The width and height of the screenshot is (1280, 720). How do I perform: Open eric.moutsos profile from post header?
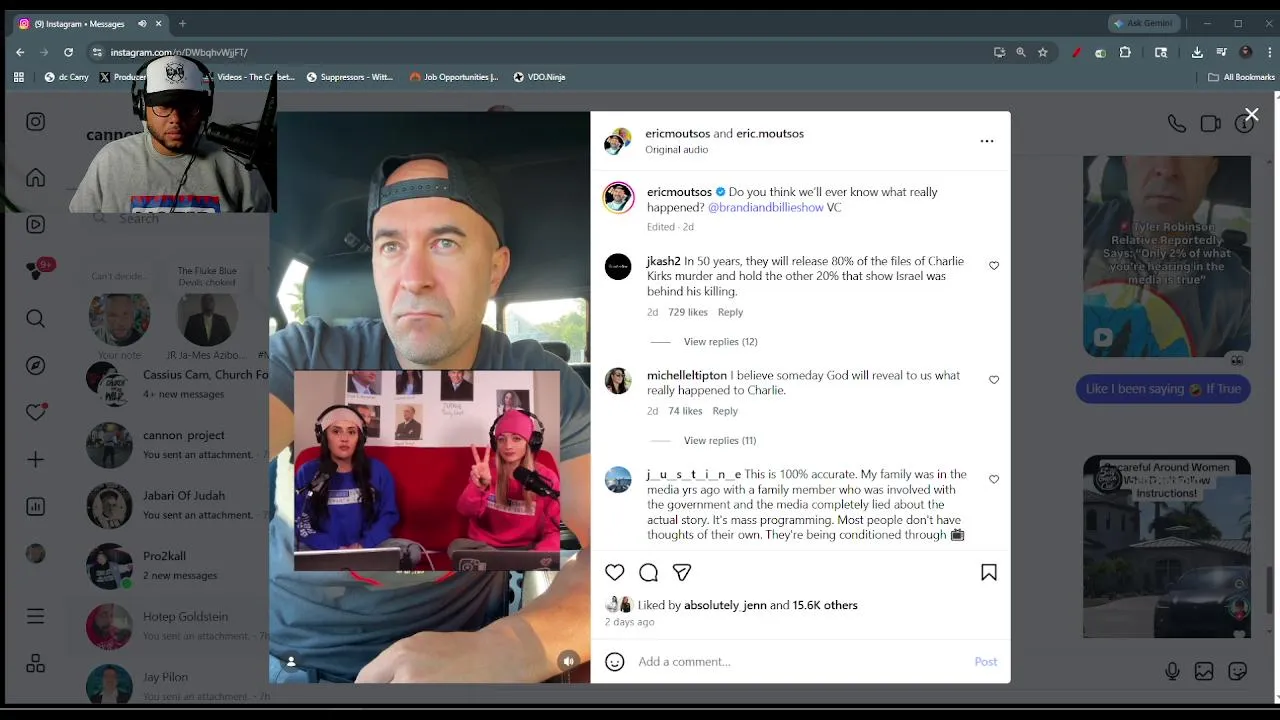[770, 133]
